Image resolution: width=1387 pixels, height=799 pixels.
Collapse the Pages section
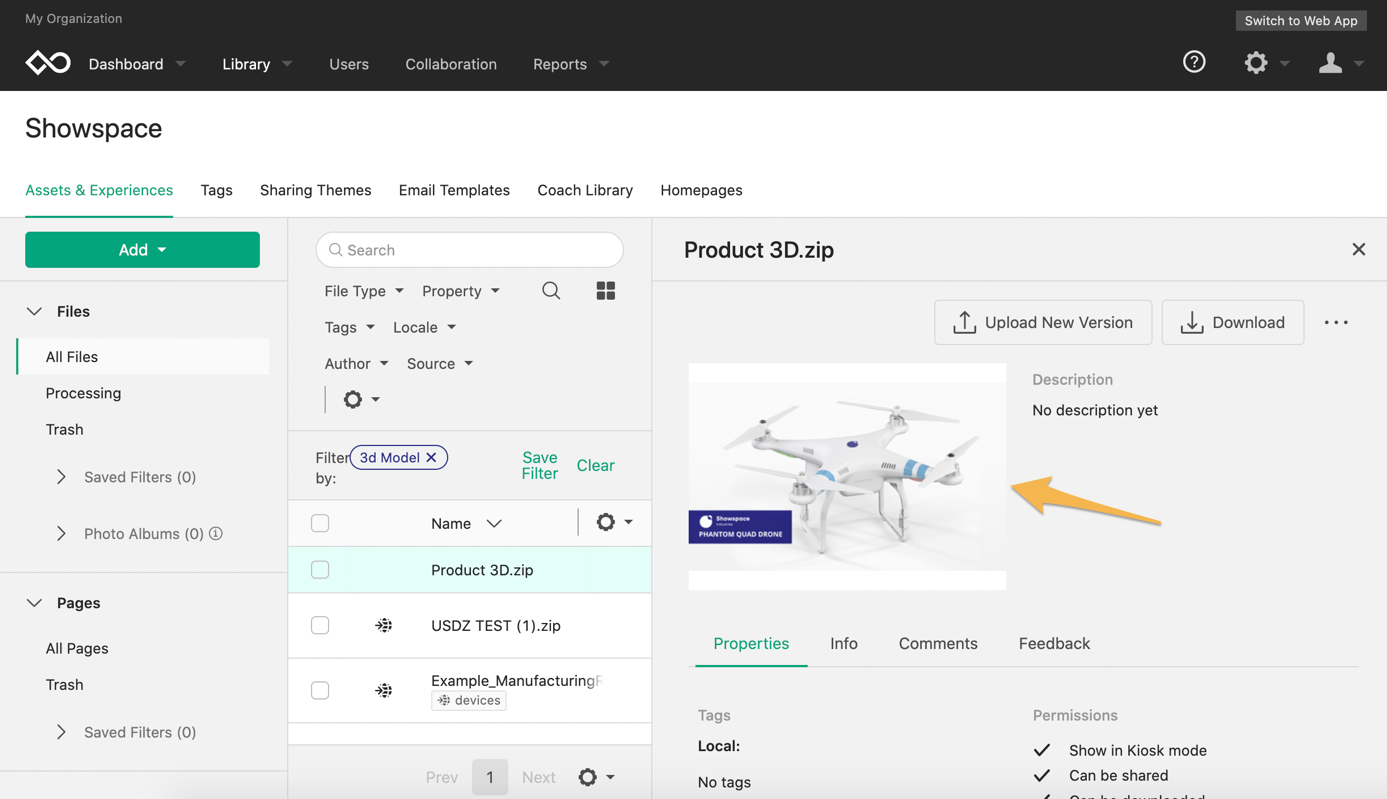pos(34,603)
